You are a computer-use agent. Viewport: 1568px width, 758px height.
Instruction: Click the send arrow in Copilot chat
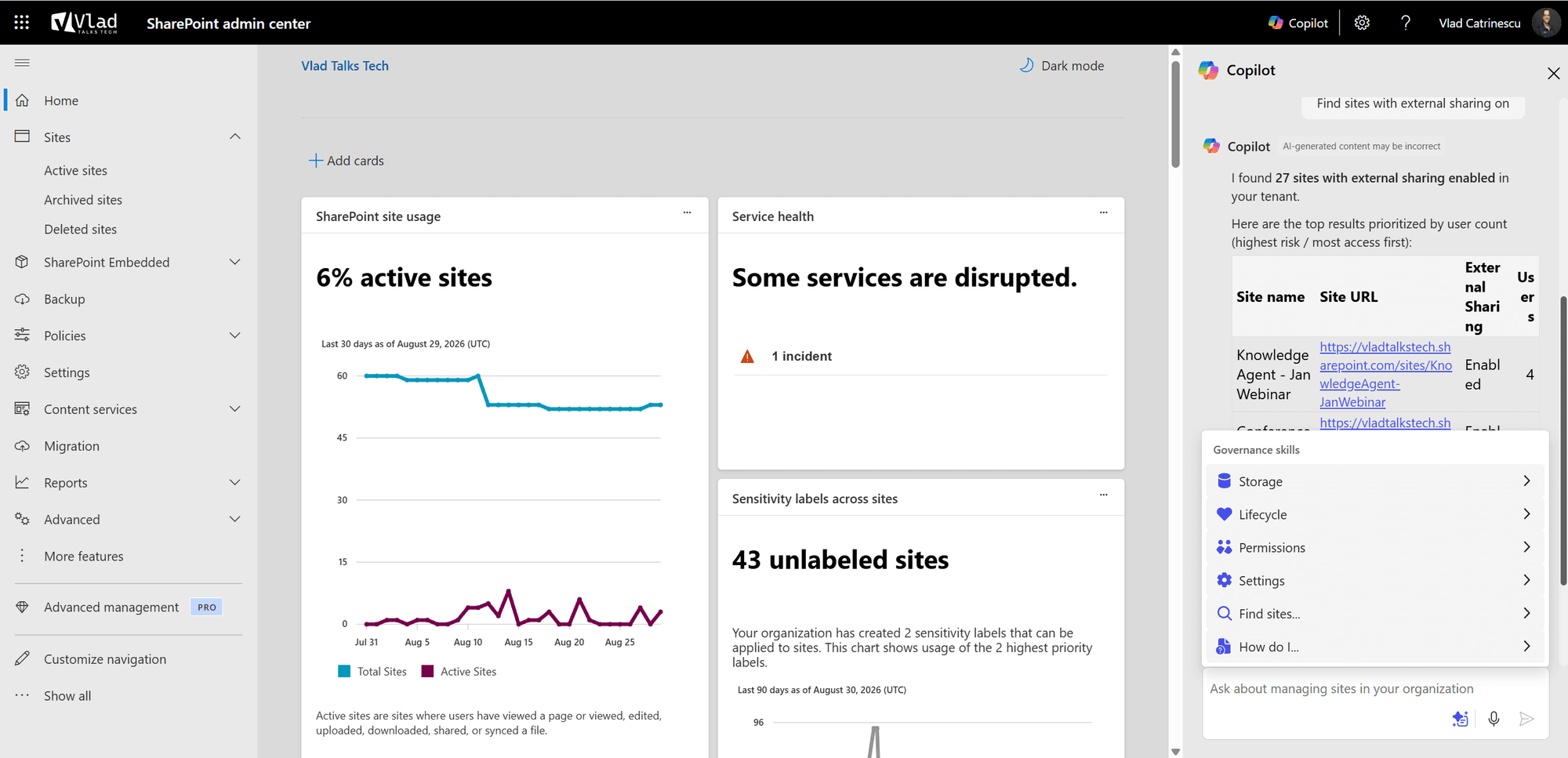1526,719
